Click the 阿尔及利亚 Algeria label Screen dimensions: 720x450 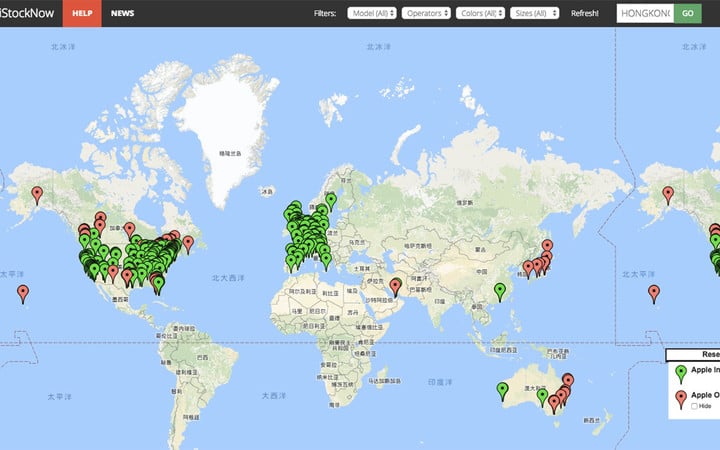tap(303, 292)
